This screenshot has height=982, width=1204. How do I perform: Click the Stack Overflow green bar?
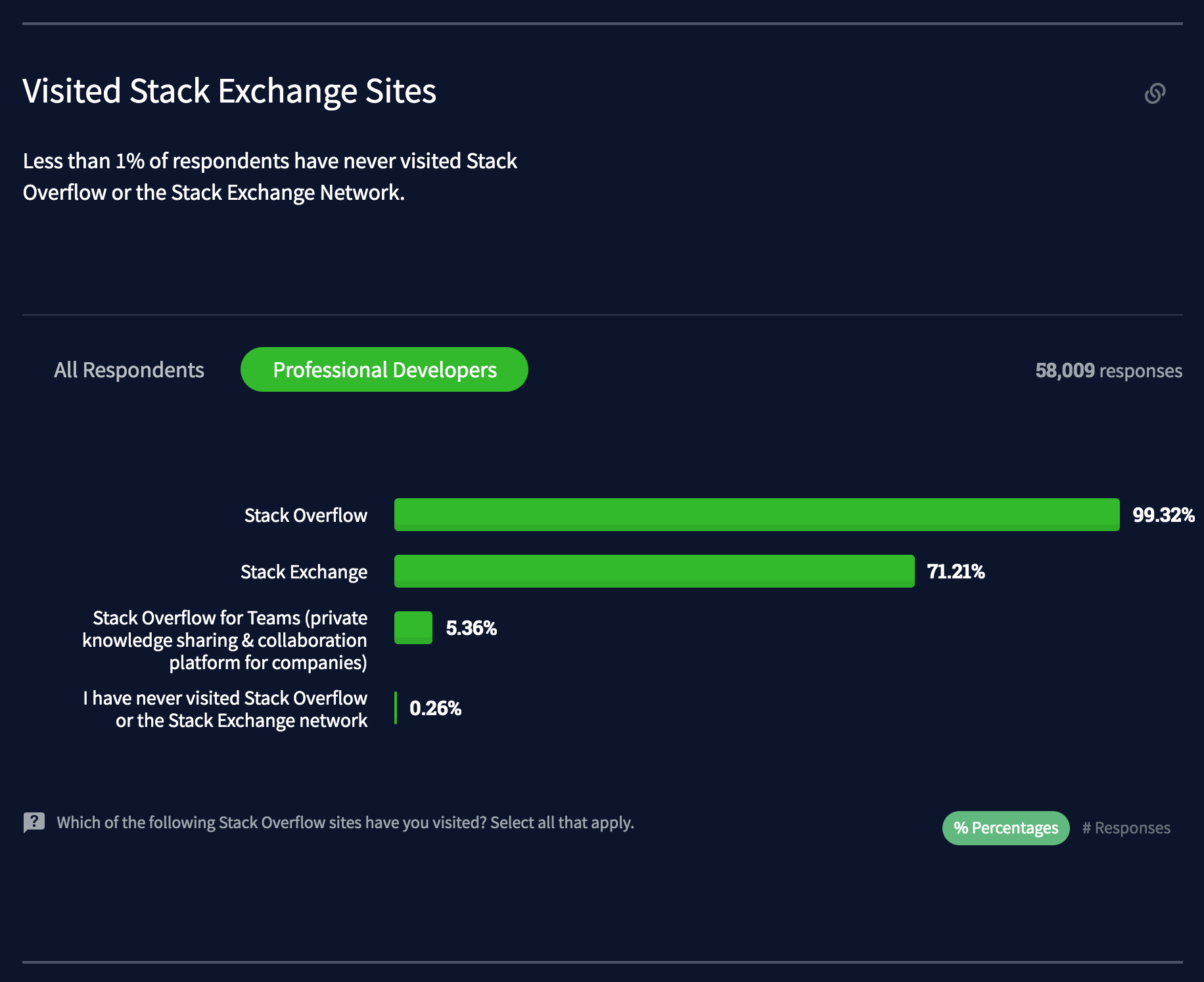click(x=756, y=515)
